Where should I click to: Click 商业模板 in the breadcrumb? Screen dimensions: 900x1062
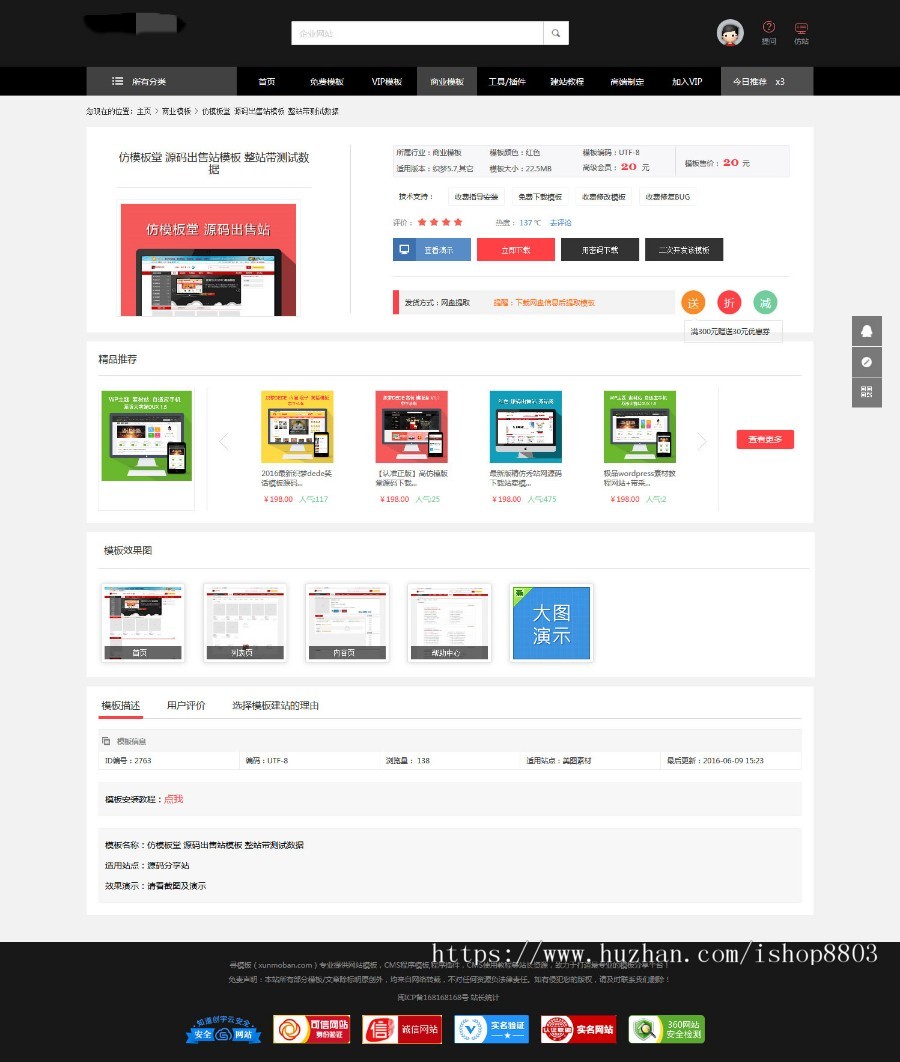coord(176,111)
